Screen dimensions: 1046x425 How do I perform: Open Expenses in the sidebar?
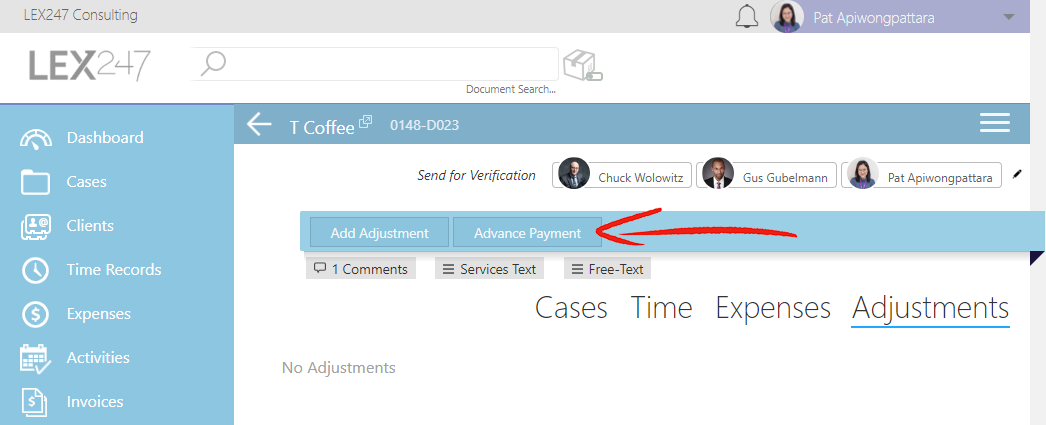pos(99,314)
